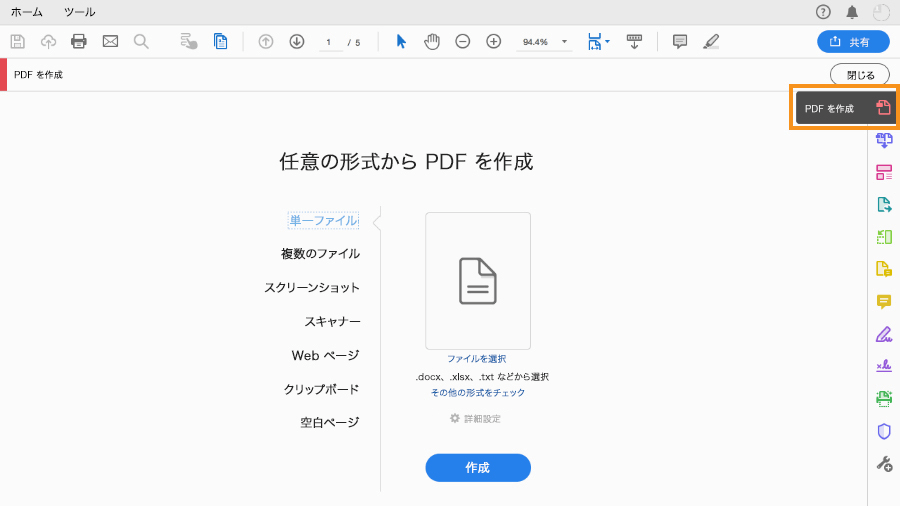Zoom in with plus icon
This screenshot has height=506, width=900.
click(494, 41)
